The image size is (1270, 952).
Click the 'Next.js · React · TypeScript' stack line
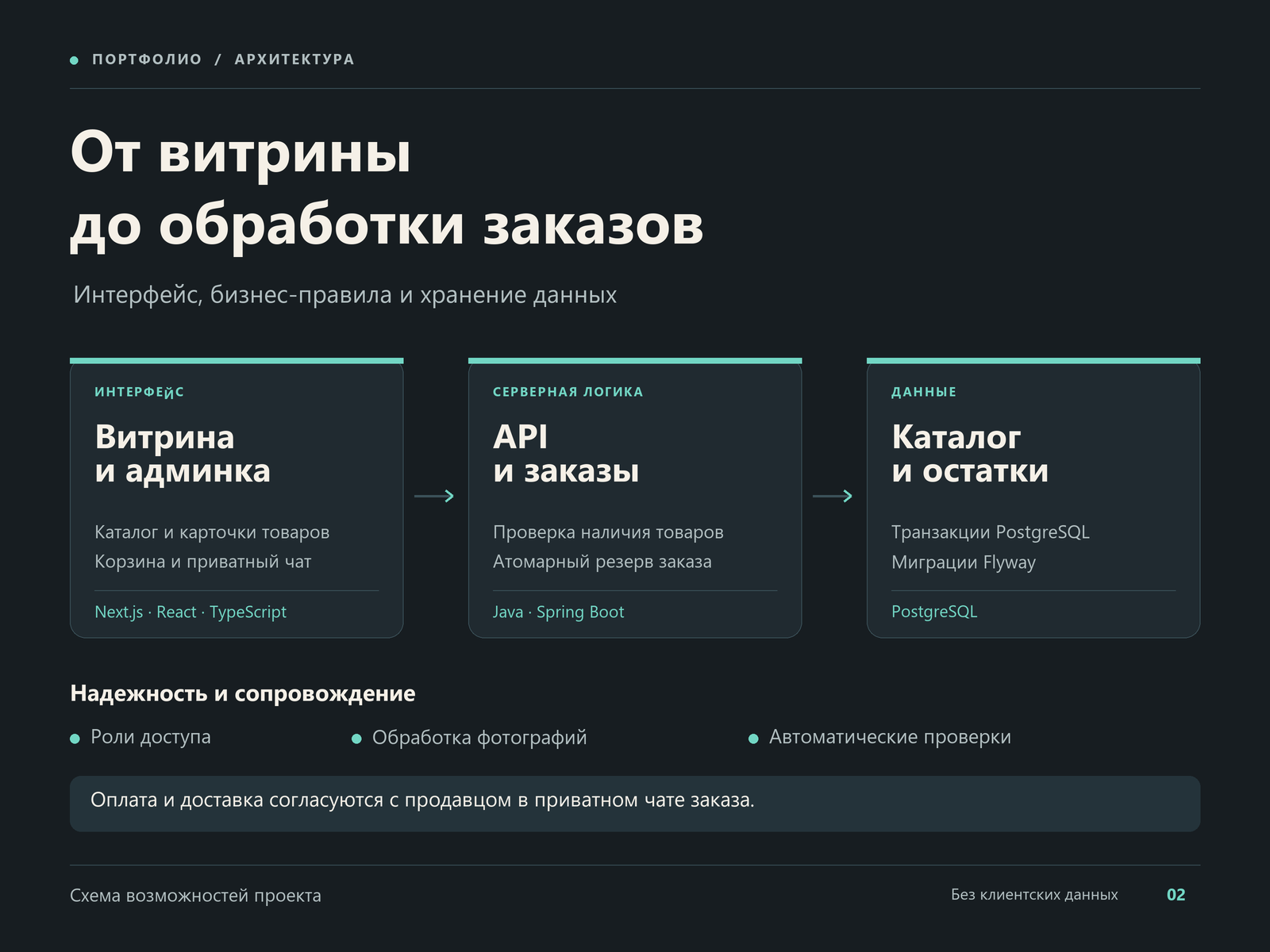[190, 612]
